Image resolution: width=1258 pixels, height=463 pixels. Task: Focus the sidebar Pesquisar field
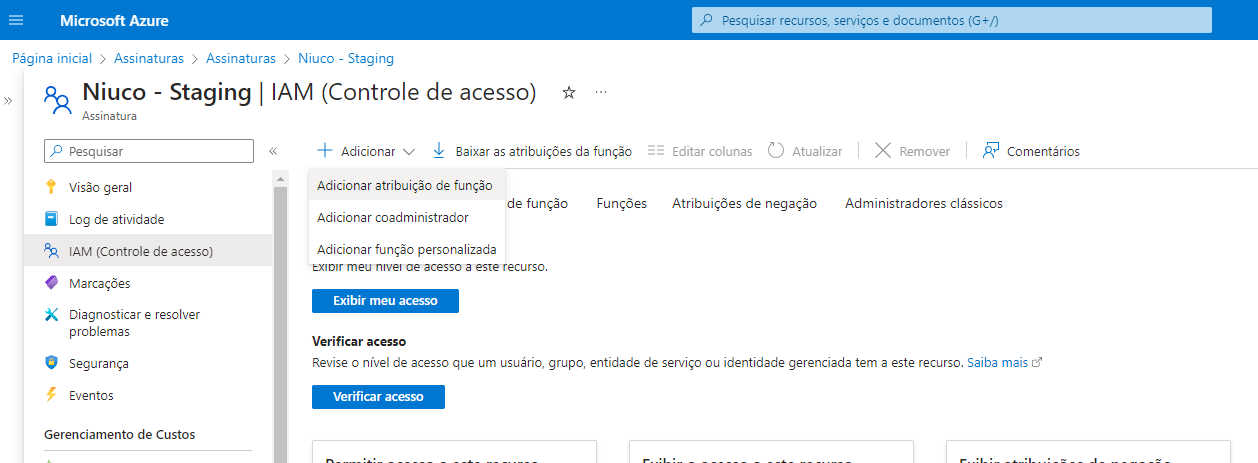click(149, 151)
